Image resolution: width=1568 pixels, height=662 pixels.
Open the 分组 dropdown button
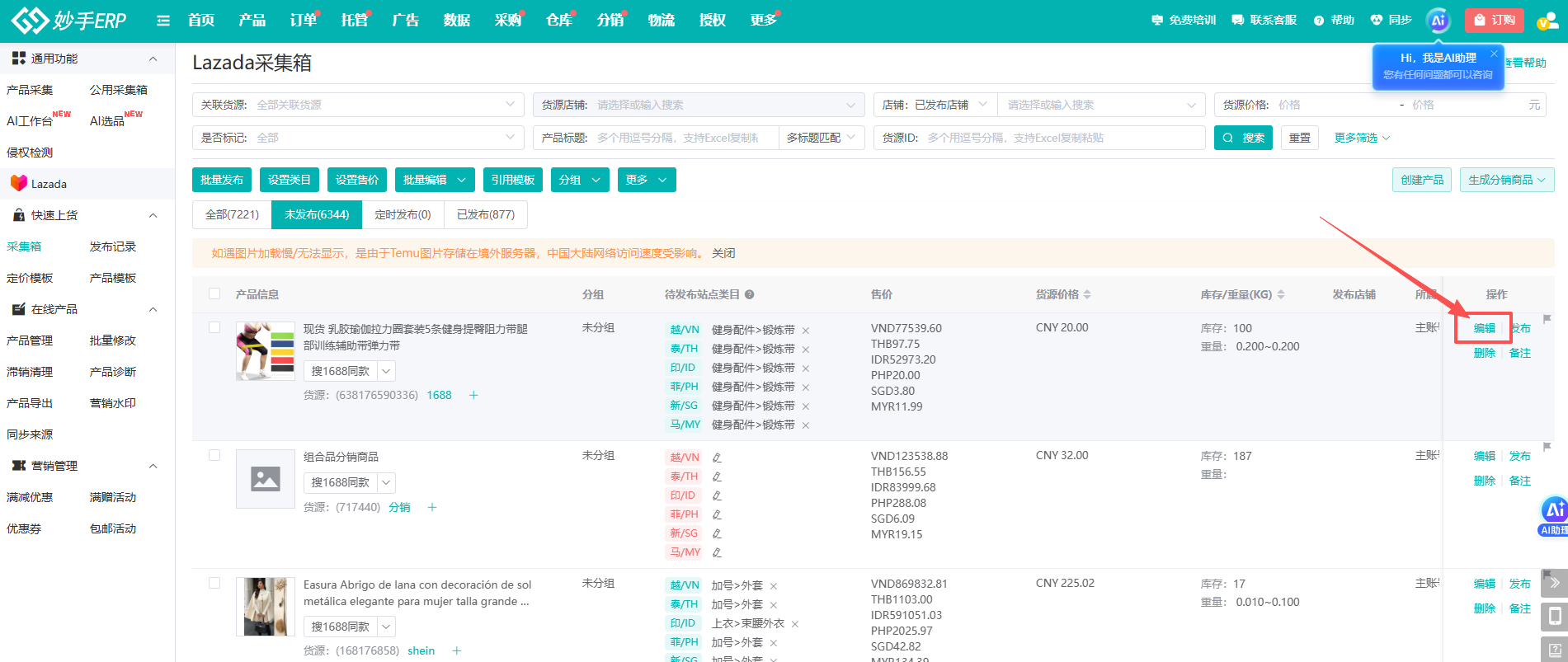pos(580,180)
